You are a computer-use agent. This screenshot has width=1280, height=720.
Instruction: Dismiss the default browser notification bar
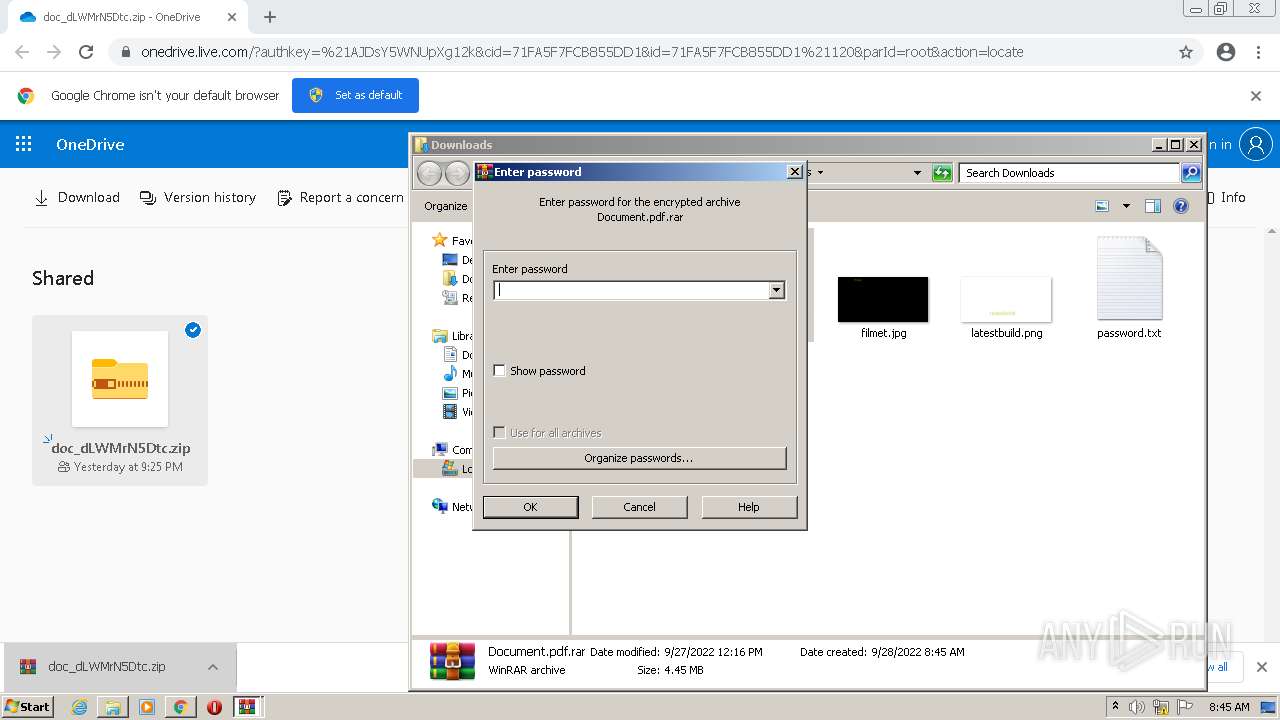[x=1256, y=96]
